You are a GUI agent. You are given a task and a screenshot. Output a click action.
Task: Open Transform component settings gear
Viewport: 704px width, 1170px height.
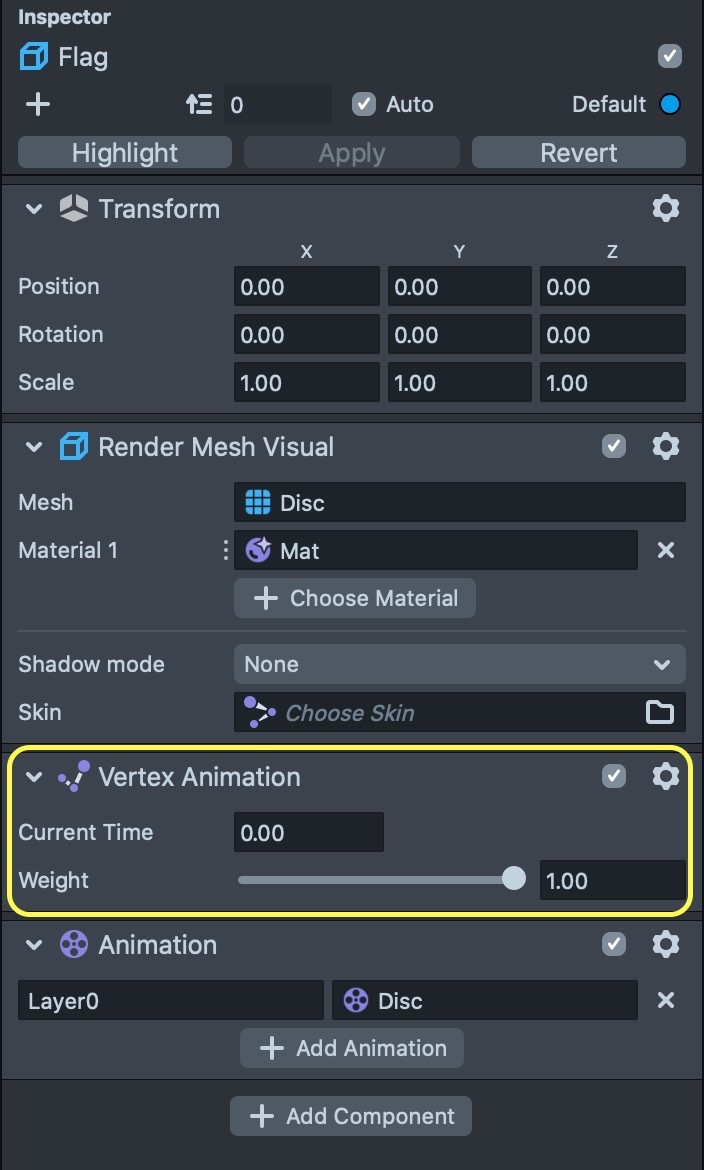click(x=665, y=208)
